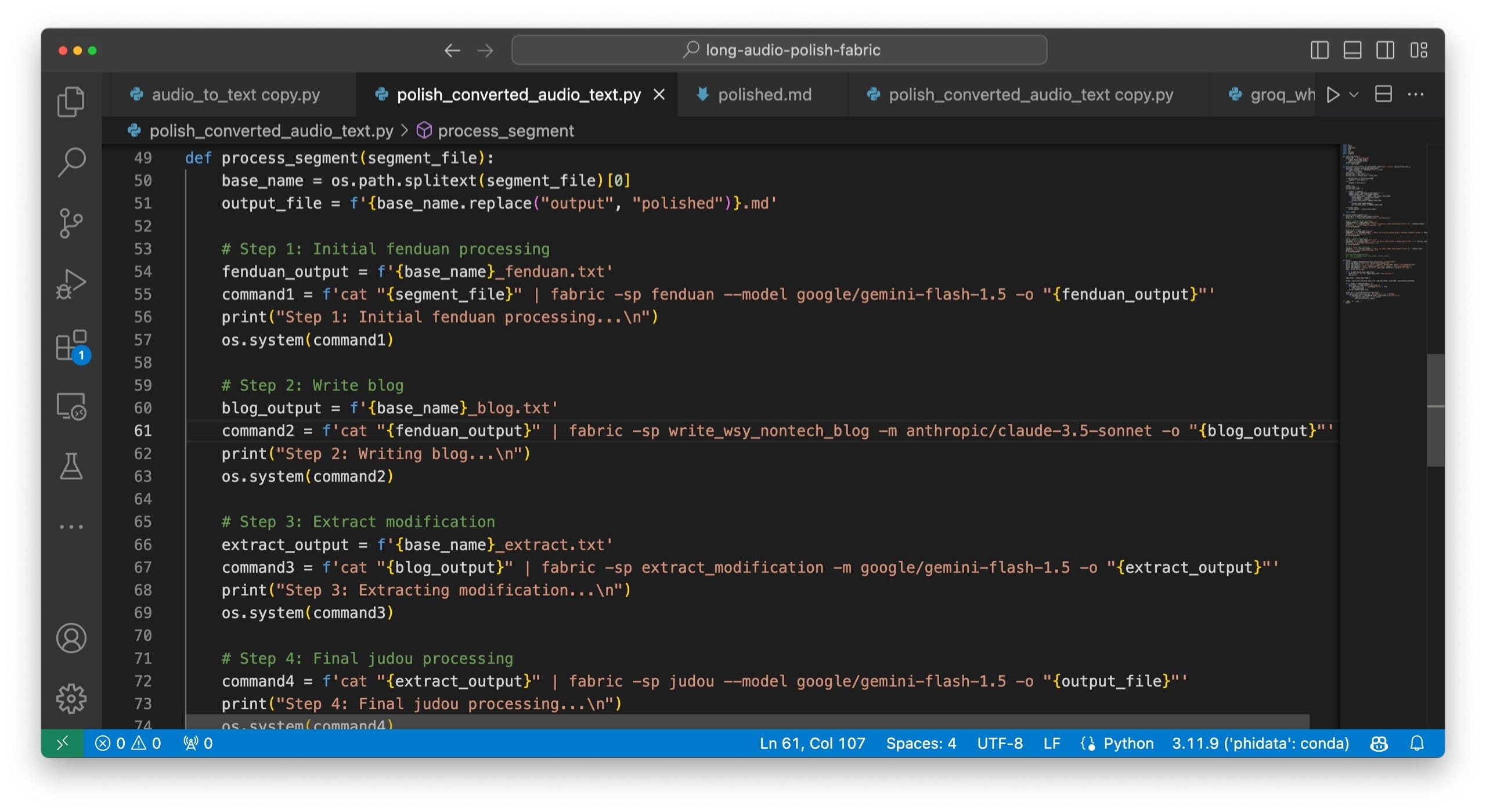1486x812 pixels.
Task: Click the long-audio-polish-fabric command center search
Action: (x=779, y=50)
